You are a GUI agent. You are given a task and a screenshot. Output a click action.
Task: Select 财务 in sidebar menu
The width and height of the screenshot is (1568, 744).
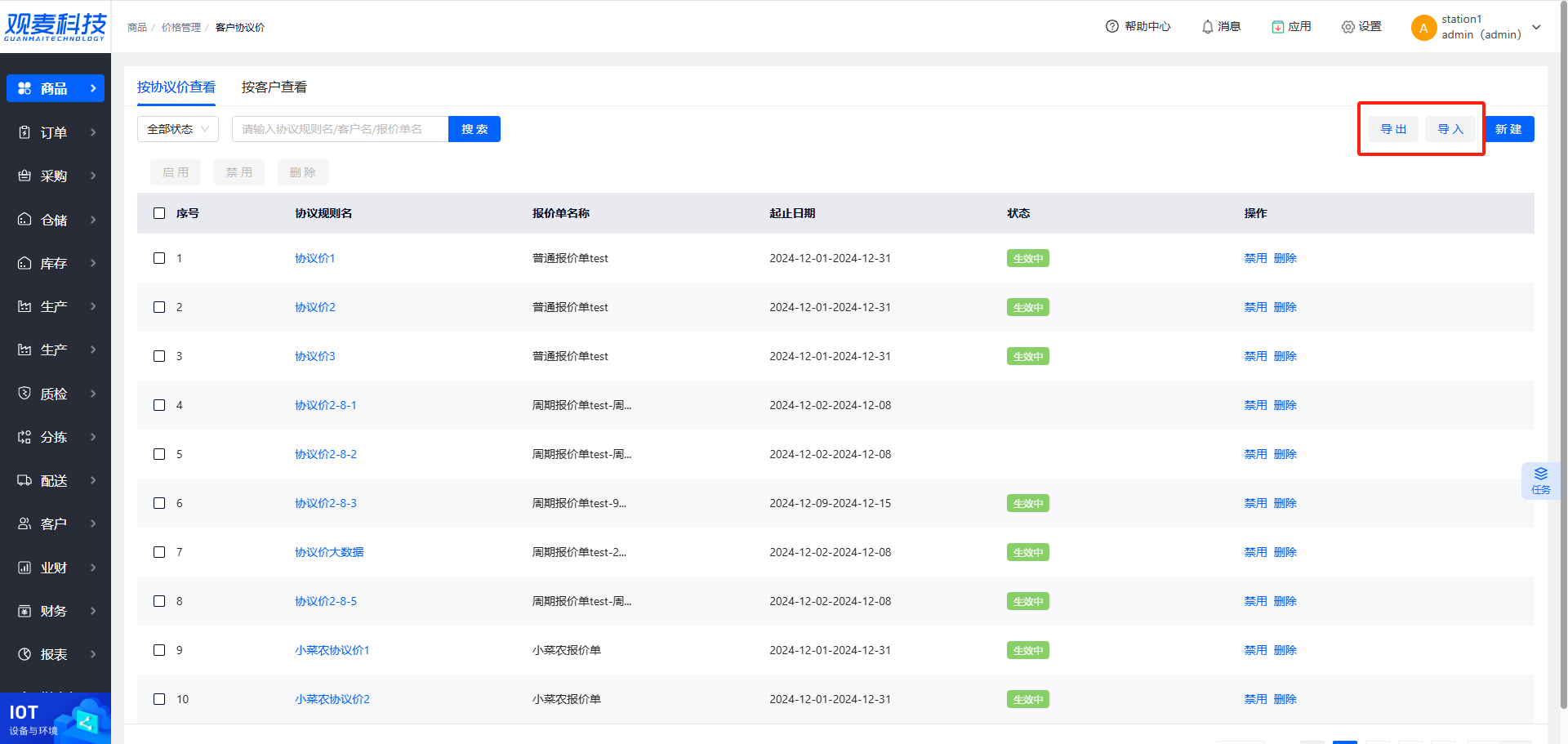coord(56,611)
